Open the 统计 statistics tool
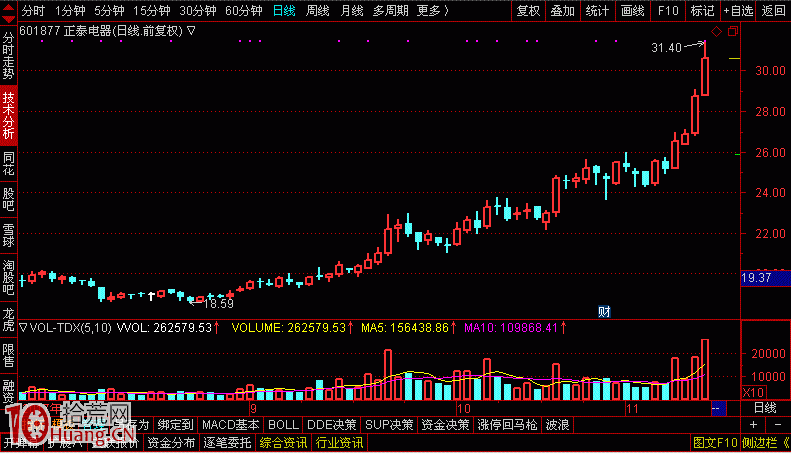791x454 pixels. pos(597,11)
